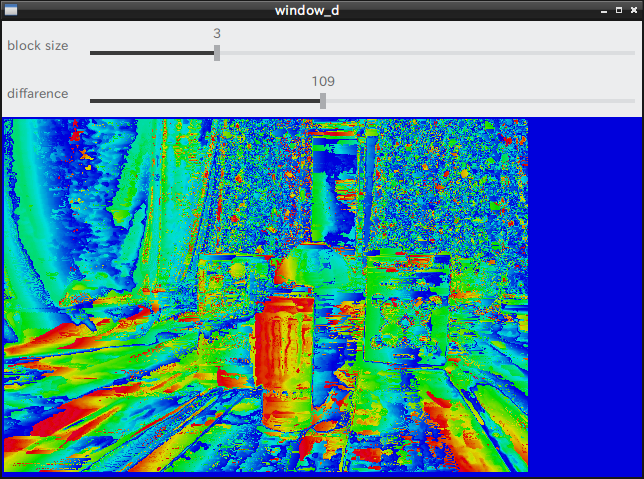Click the 'block size' label
The image size is (644, 479).
pyautogui.click(x=38, y=46)
